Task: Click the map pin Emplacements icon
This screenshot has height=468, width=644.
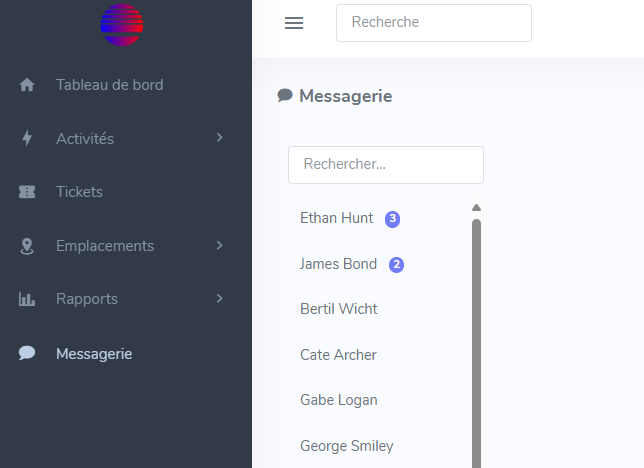Action: 27,246
